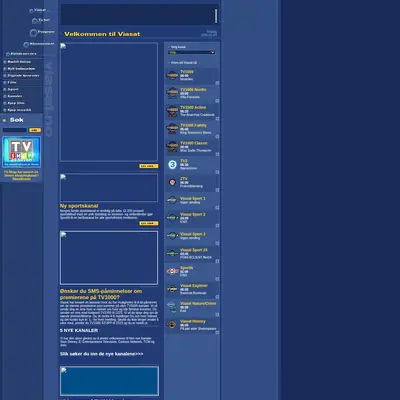Image resolution: width=400 pixels, height=400 pixels.
Task: Open the Kundeservice navigation item
Action: click(23, 54)
